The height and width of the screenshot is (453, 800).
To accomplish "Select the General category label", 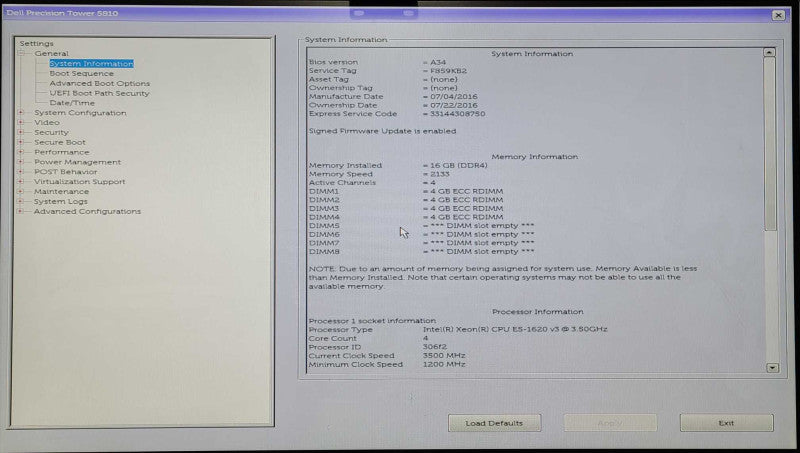I will tap(51, 53).
